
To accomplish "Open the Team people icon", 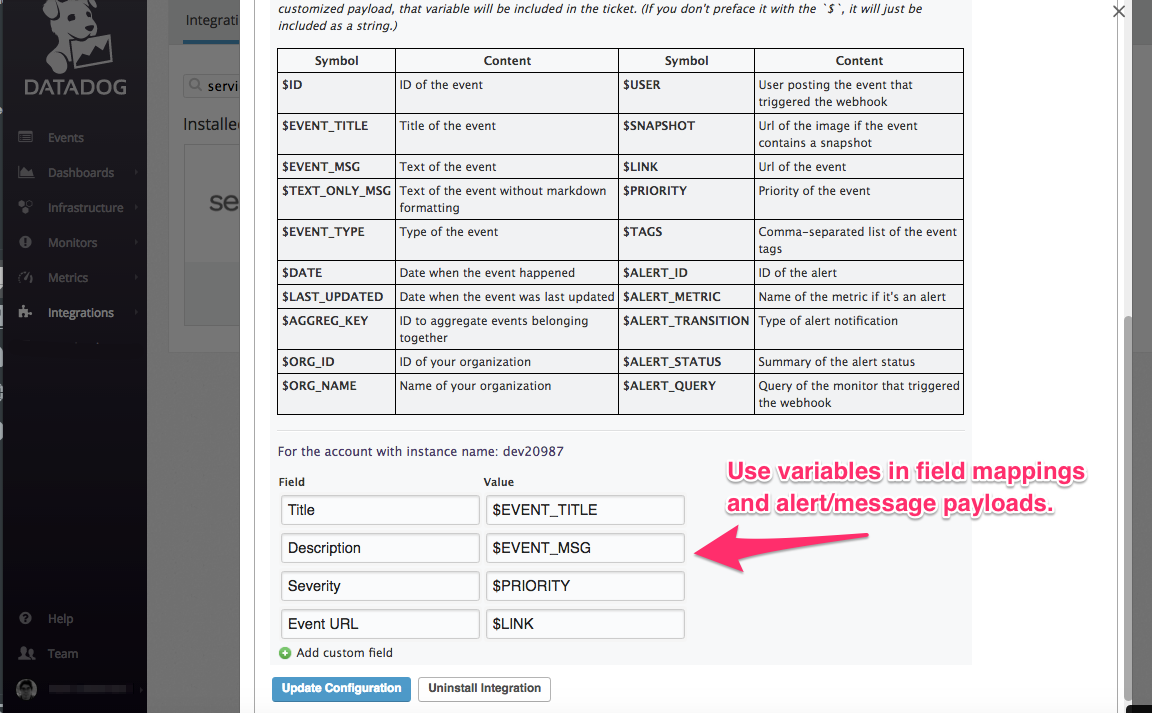I will coord(26,654).
